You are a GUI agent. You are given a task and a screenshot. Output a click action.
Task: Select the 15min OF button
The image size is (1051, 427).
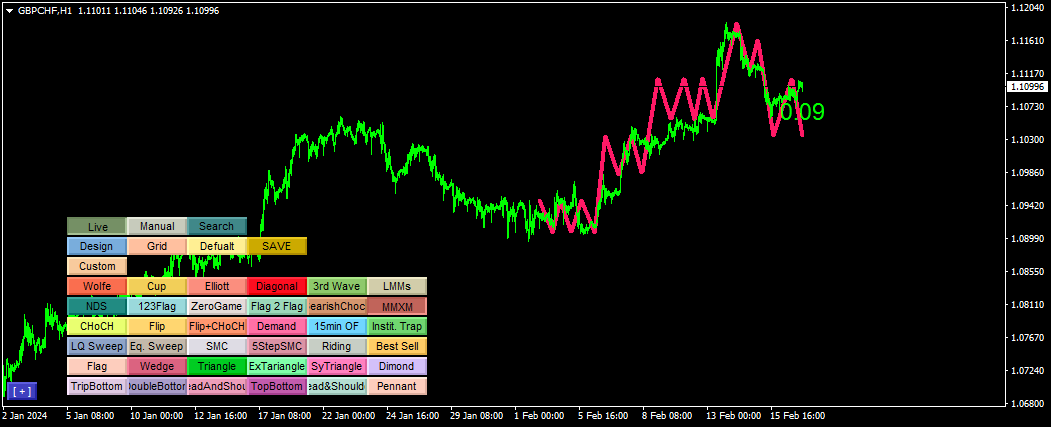point(337,326)
